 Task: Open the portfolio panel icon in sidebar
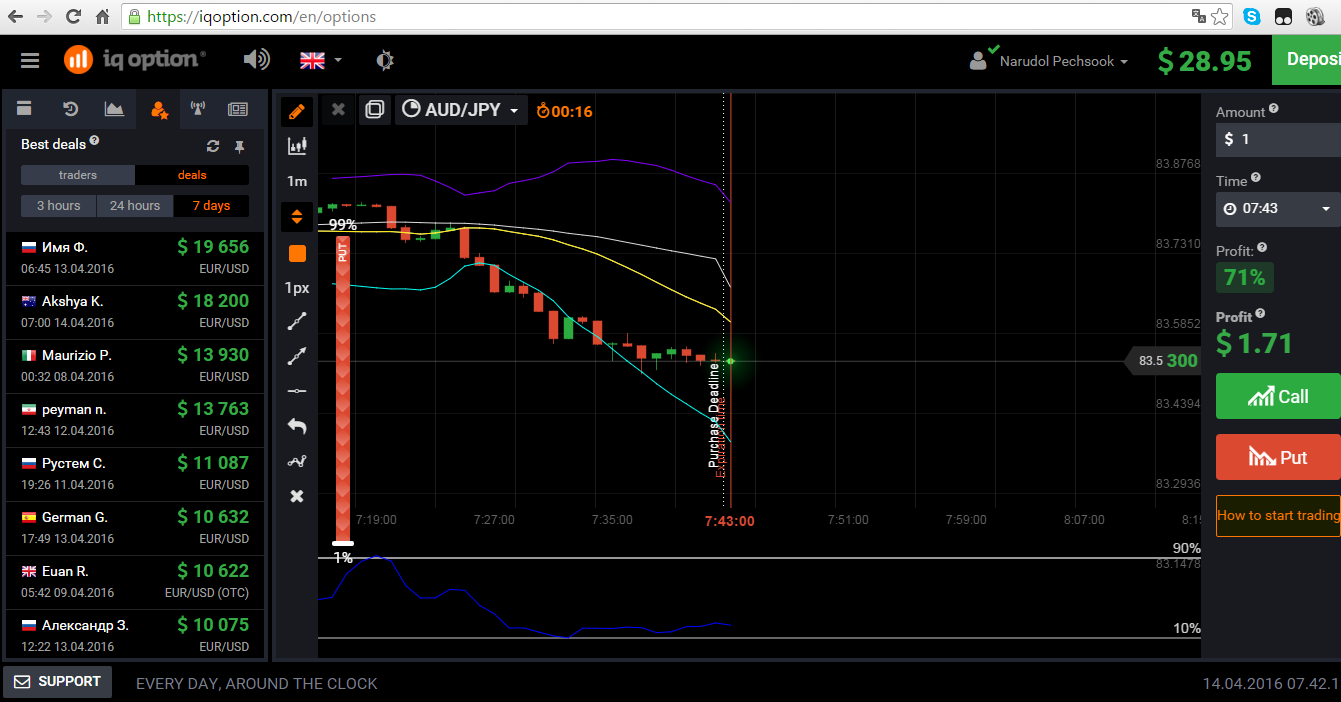(x=25, y=109)
